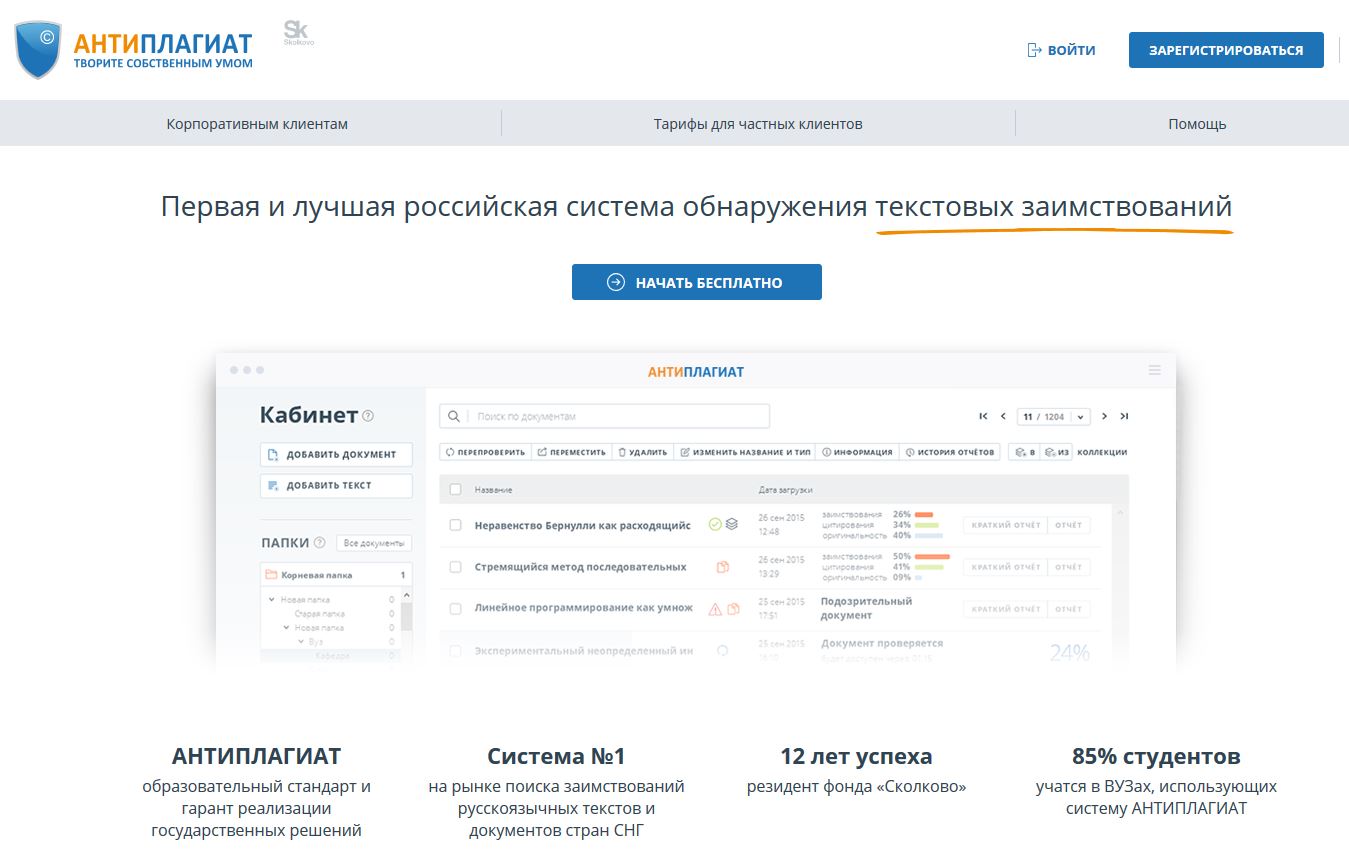This screenshot has height=854, width=1349.
Task: Click the ЗАРЕГИСТРИРОВАТЬСЯ button
Action: pos(1226,50)
